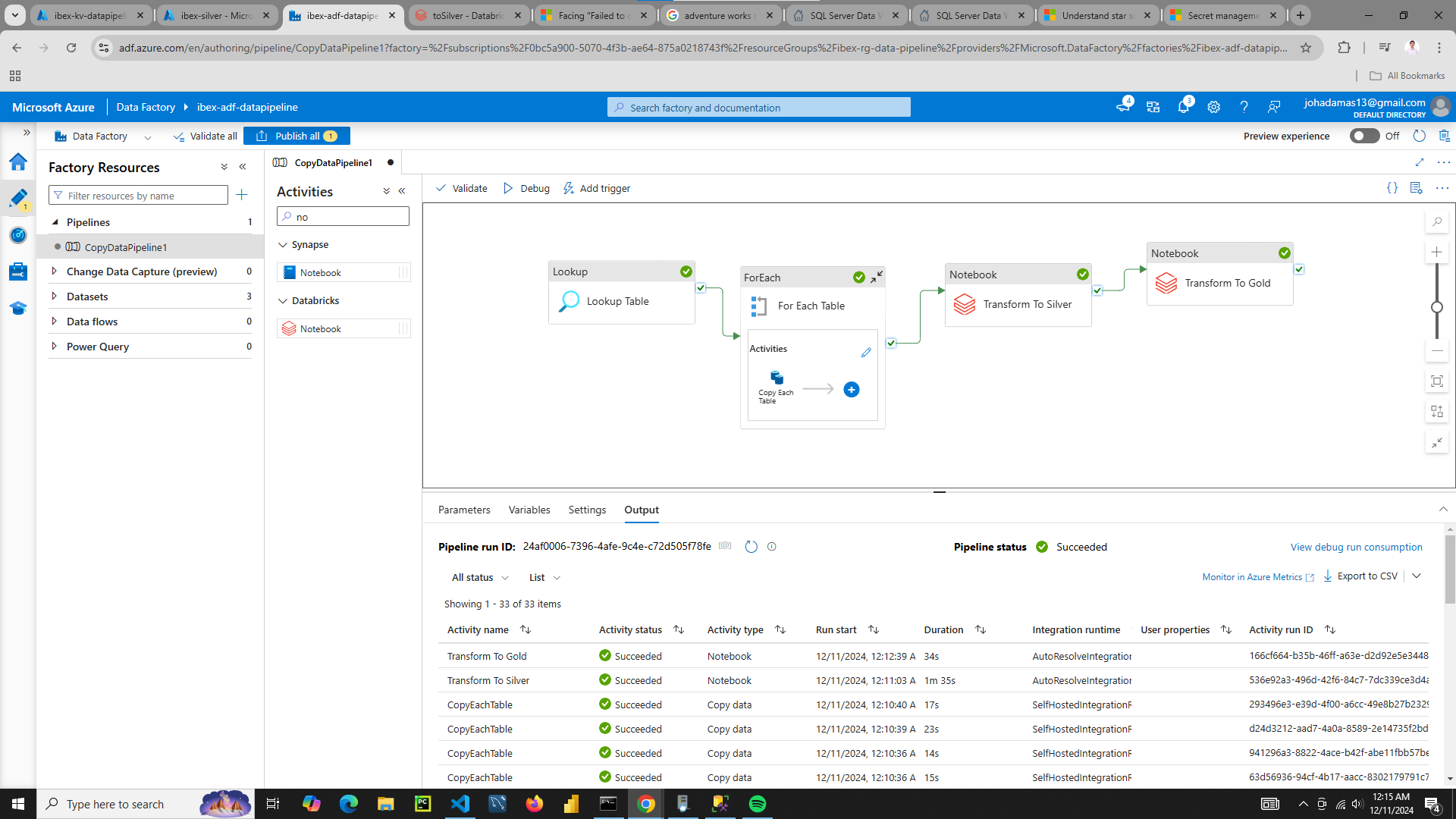Screen dimensions: 1456x819
Task: Edit ForEach activities with pencil icon
Action: [x=866, y=353]
